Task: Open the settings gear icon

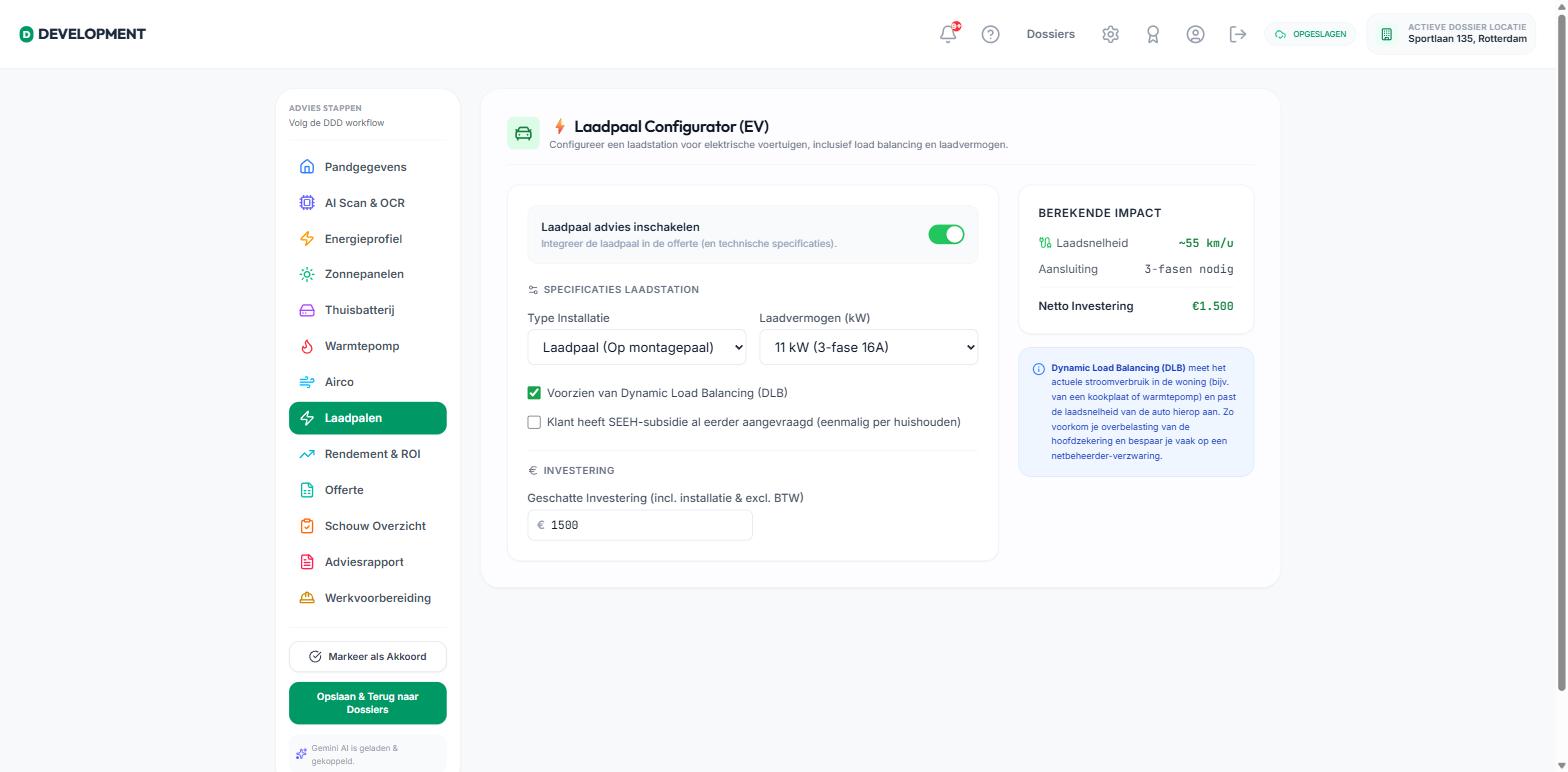Action: pos(1110,34)
